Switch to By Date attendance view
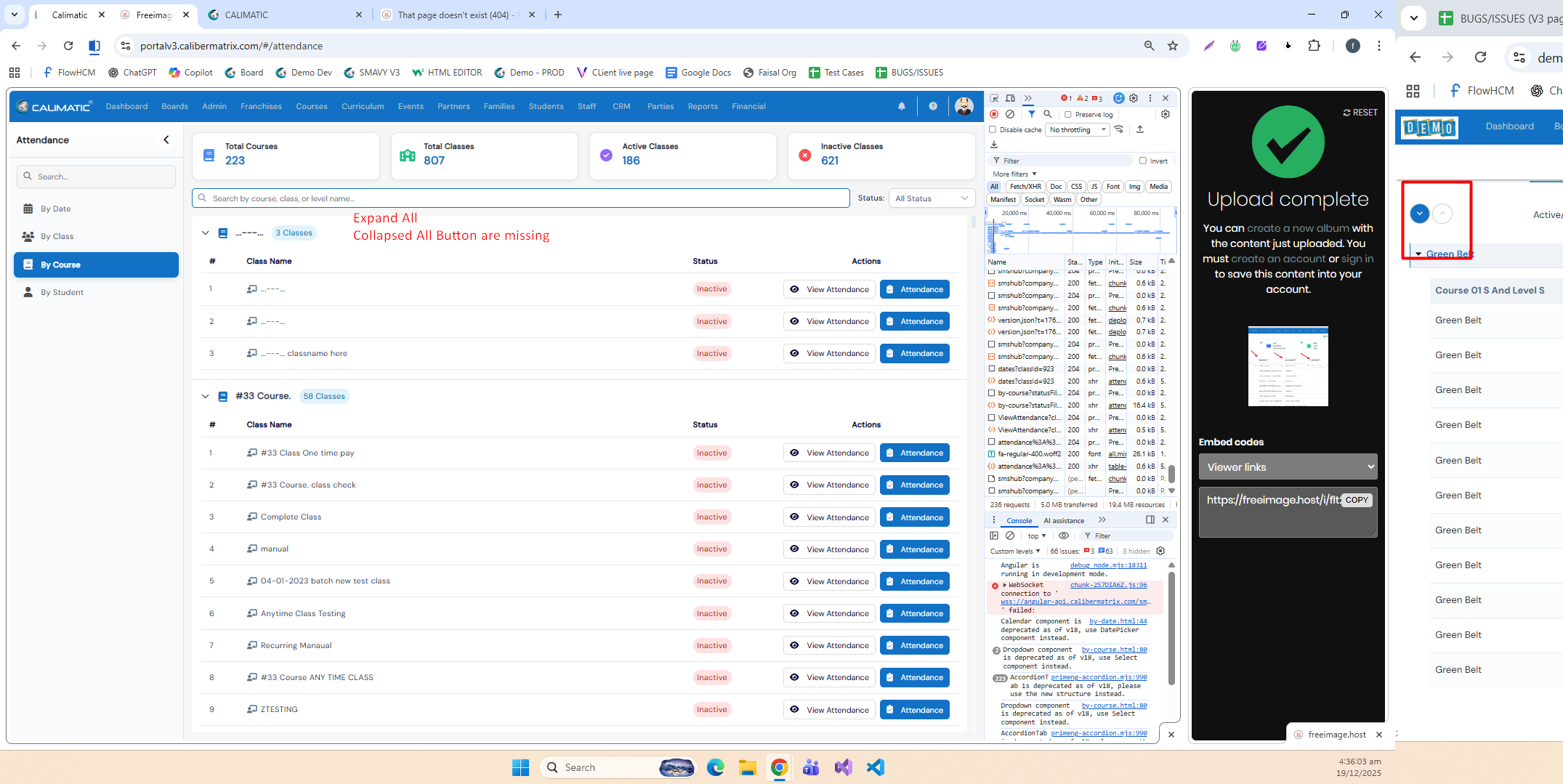Image resolution: width=1563 pixels, height=784 pixels. coord(96,209)
